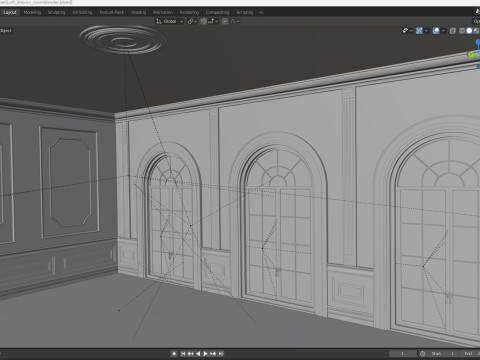Switch to the Shading workspace tab

pos(138,12)
